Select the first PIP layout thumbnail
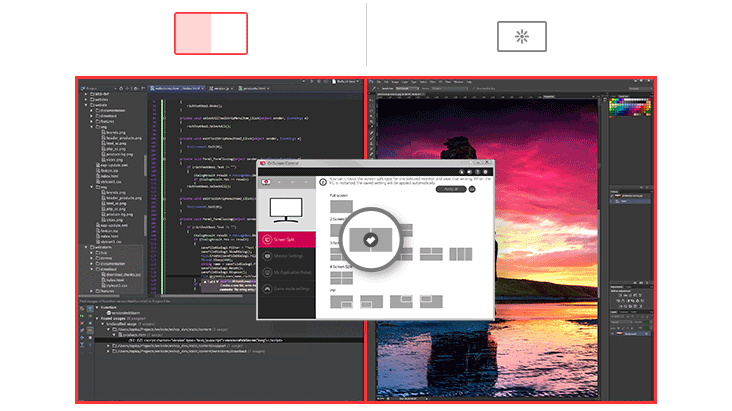The image size is (732, 411). pos(340,301)
